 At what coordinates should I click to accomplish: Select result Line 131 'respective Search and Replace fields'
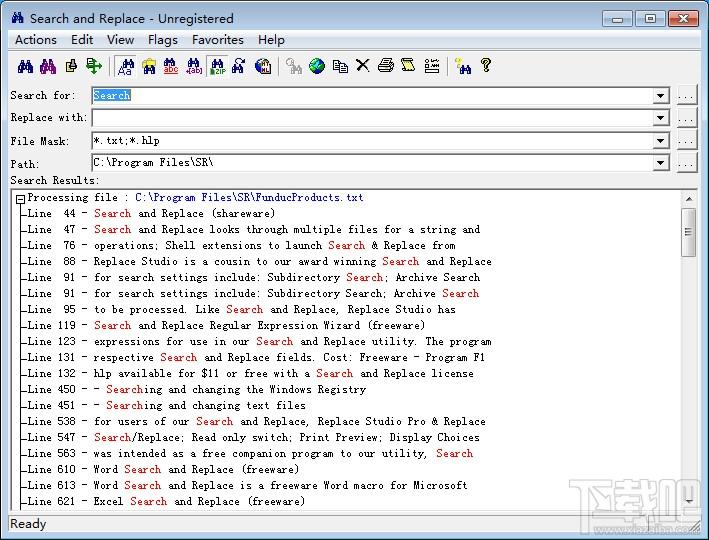(256, 357)
